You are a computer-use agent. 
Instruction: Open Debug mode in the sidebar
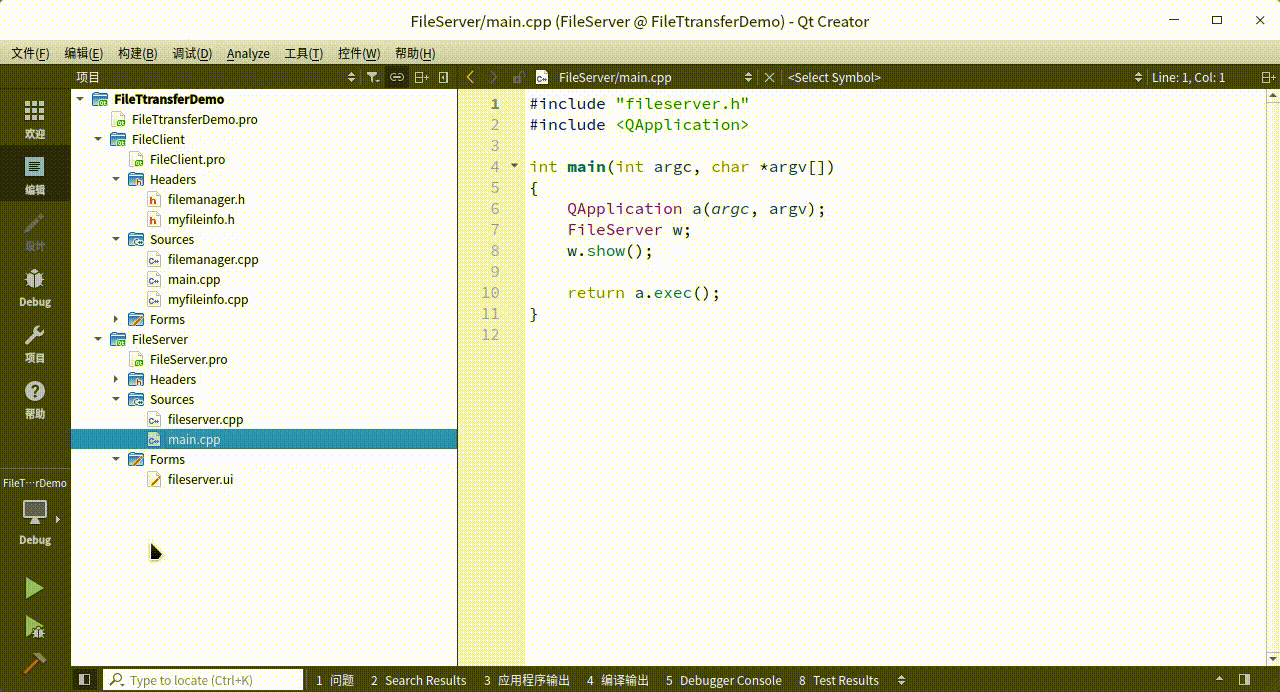(35, 287)
